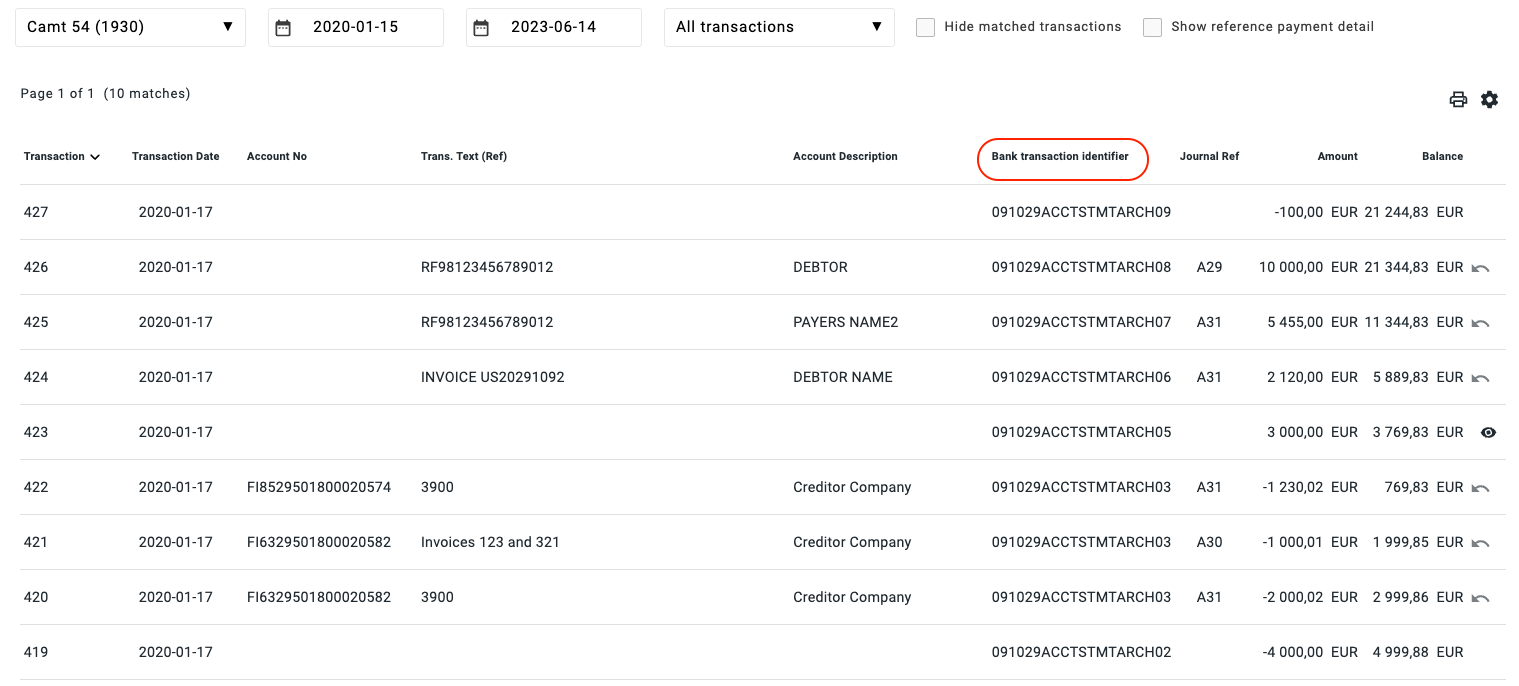Expand the All transactions filter dropdown

pyautogui.click(x=779, y=27)
